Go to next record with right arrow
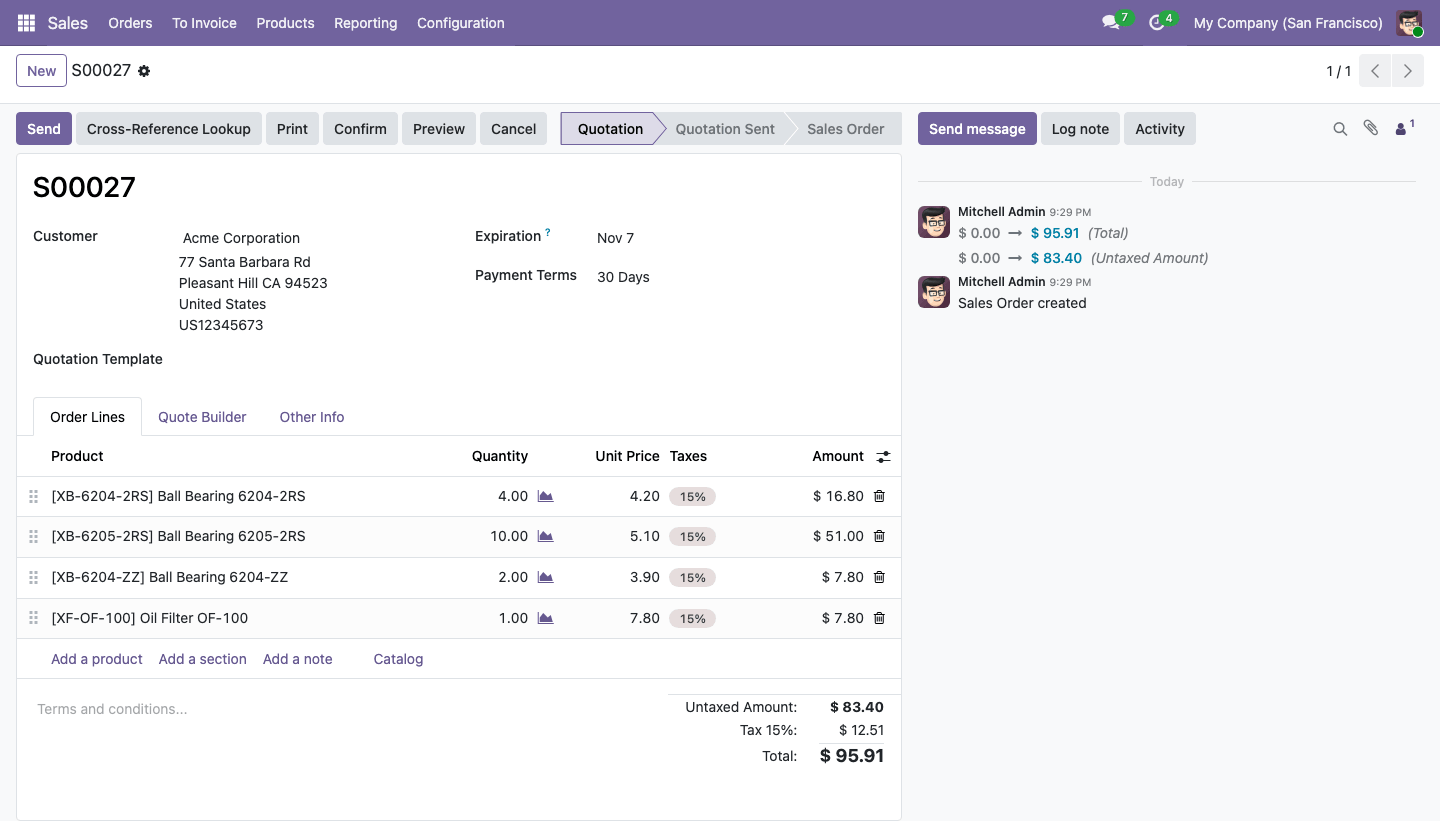The width and height of the screenshot is (1440, 821). (1407, 71)
